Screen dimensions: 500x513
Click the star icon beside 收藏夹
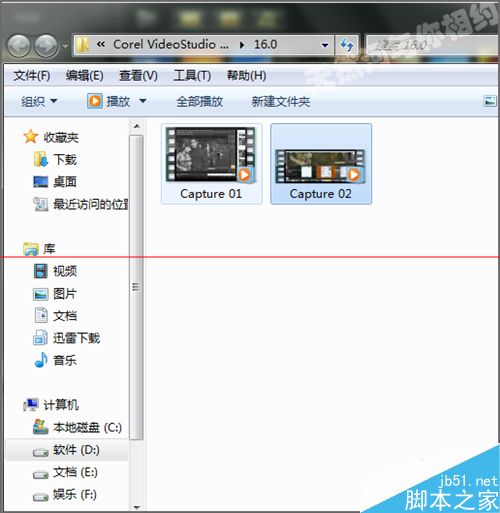30,137
